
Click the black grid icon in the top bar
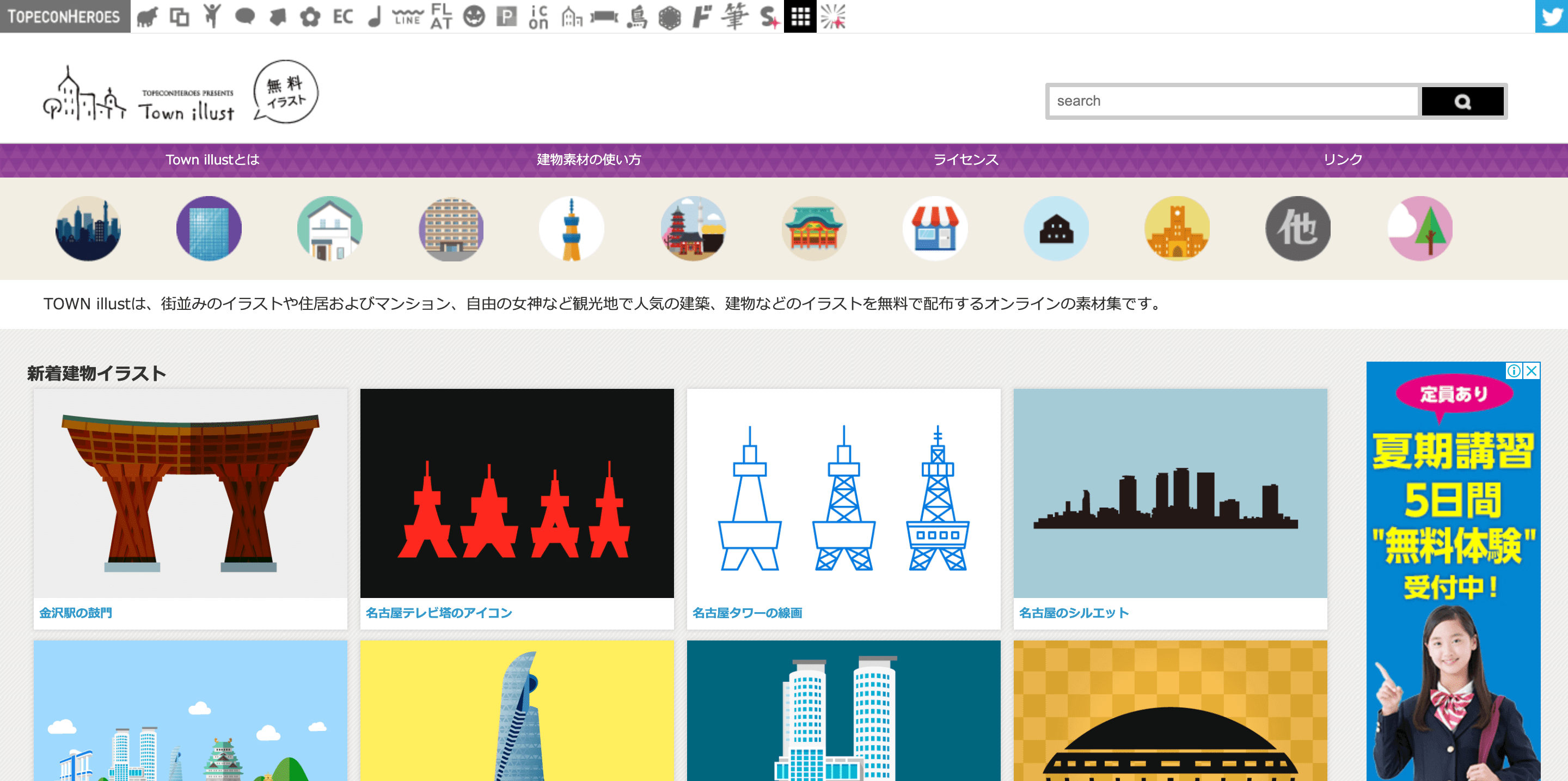tap(800, 16)
